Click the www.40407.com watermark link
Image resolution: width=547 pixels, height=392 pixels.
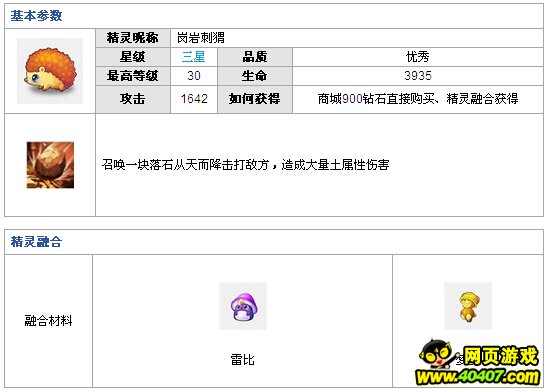[x=478, y=377]
